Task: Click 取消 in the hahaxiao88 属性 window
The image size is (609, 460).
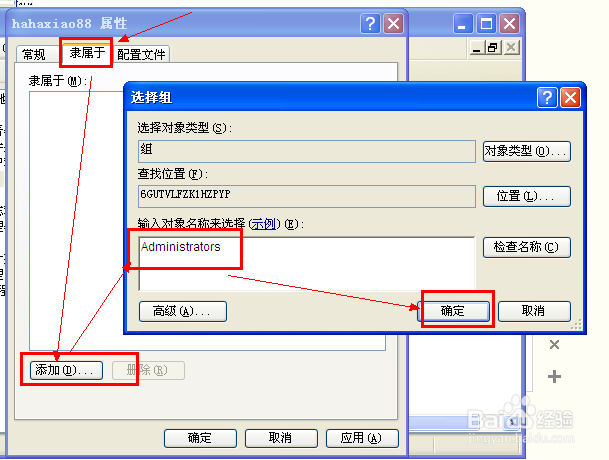Action: coord(281,438)
